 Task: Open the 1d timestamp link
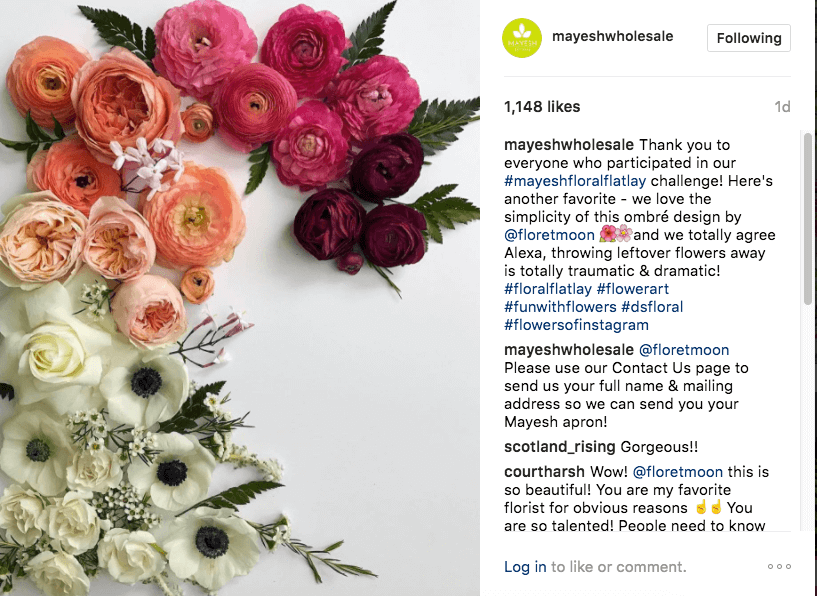(782, 107)
